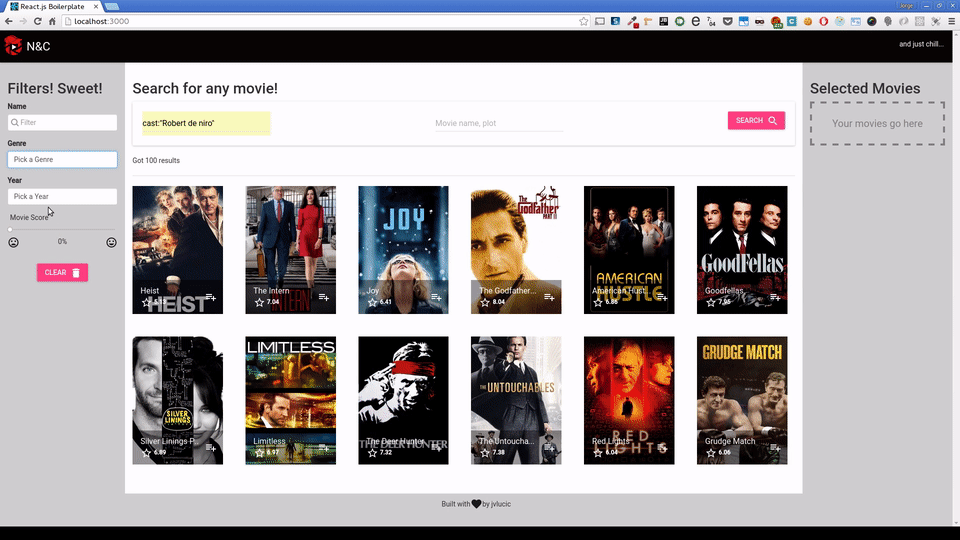The height and width of the screenshot is (540, 960).
Task: Click the and just chill... text
Action: point(921,44)
